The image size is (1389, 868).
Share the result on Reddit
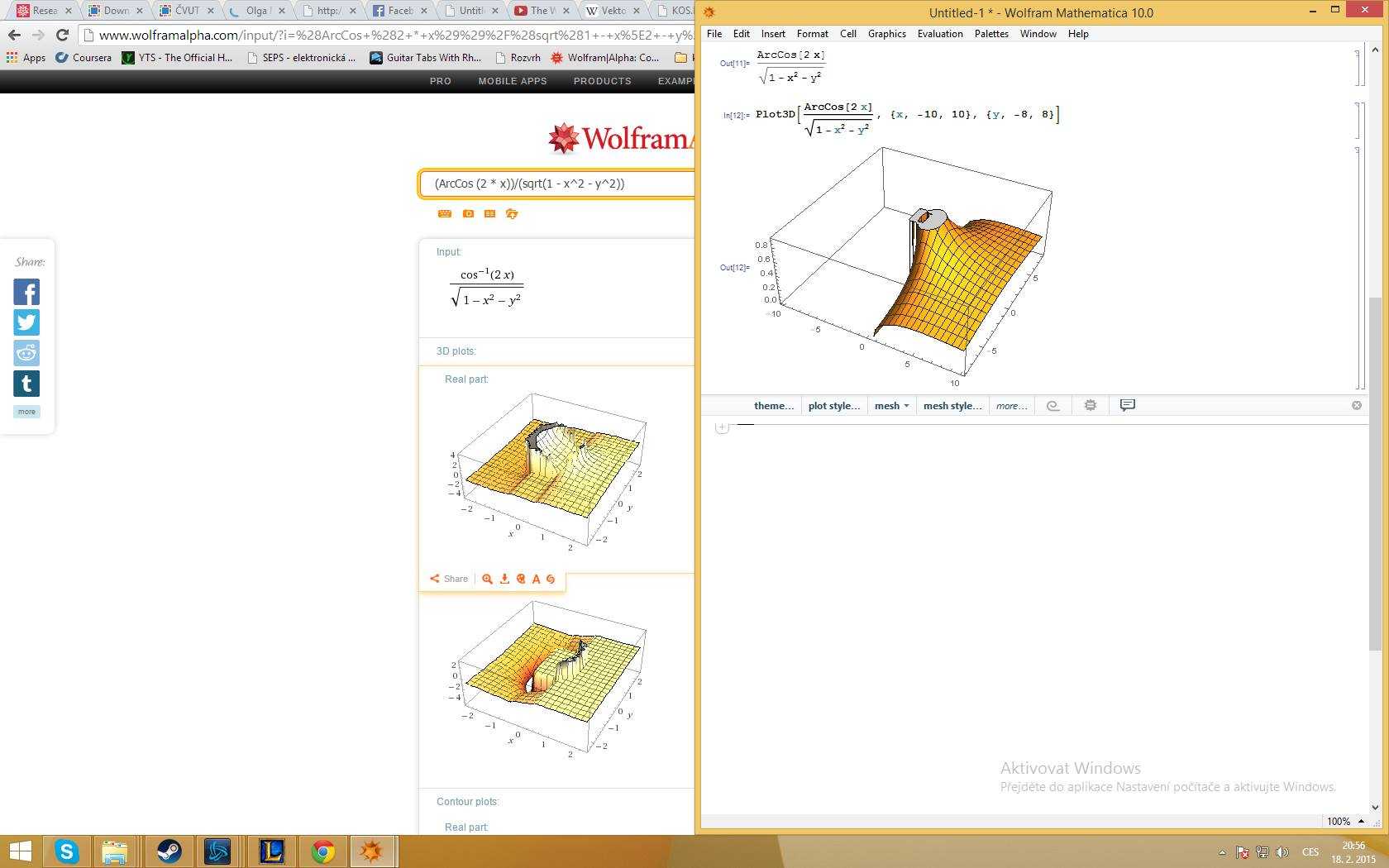(26, 353)
